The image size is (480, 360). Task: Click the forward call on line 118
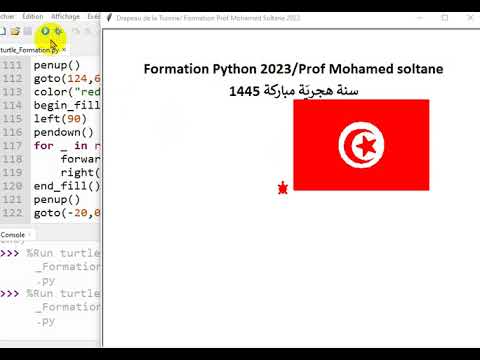pyautogui.click(x=80, y=159)
